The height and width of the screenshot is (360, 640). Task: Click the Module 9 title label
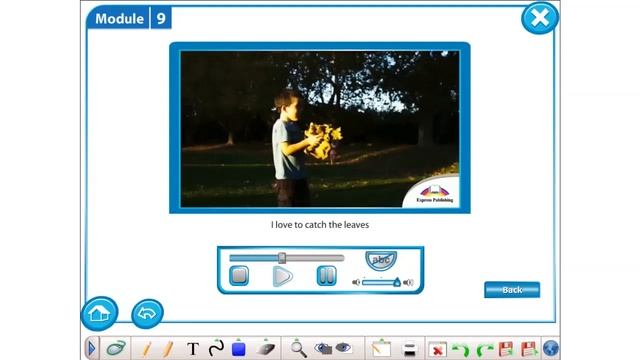pyautogui.click(x=129, y=18)
